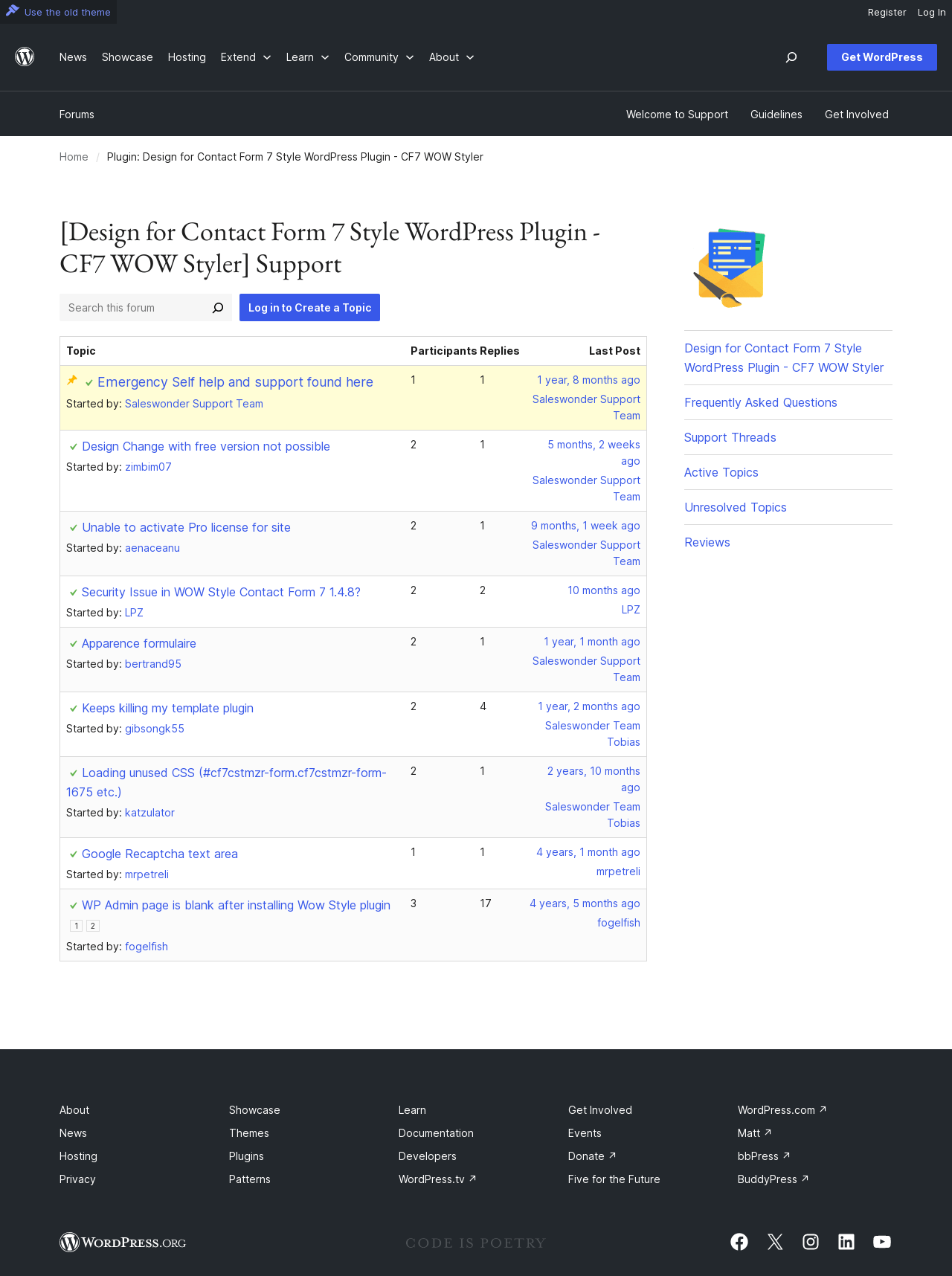Go to page 1 of WP Admin topic

tap(76, 926)
